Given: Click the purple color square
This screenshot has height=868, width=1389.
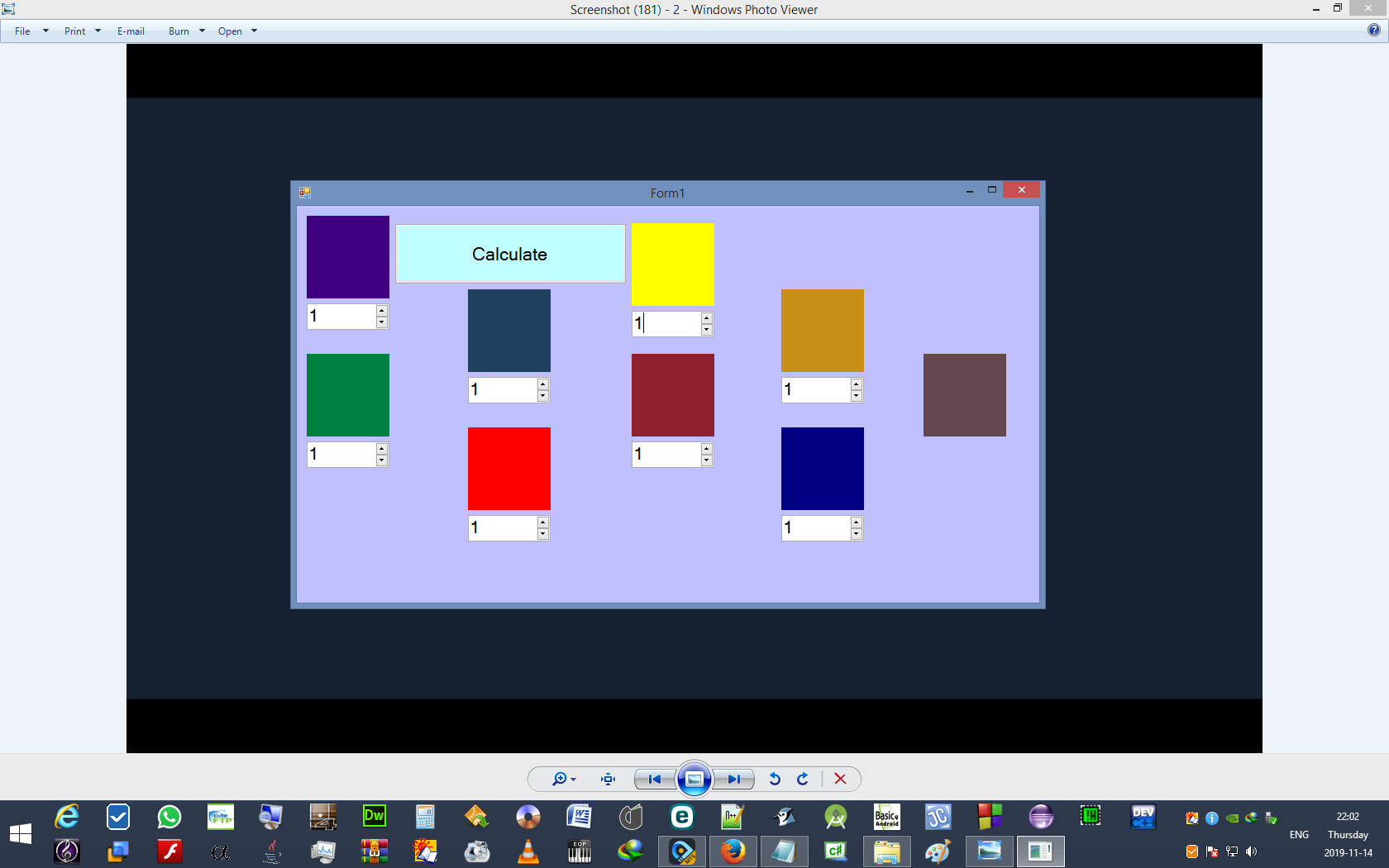Looking at the screenshot, I should coord(348,257).
